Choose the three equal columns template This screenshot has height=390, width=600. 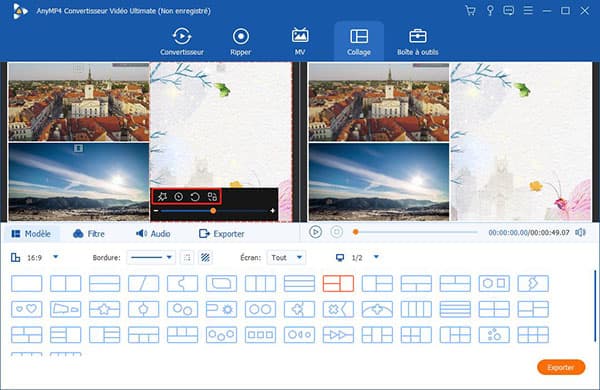260,284
